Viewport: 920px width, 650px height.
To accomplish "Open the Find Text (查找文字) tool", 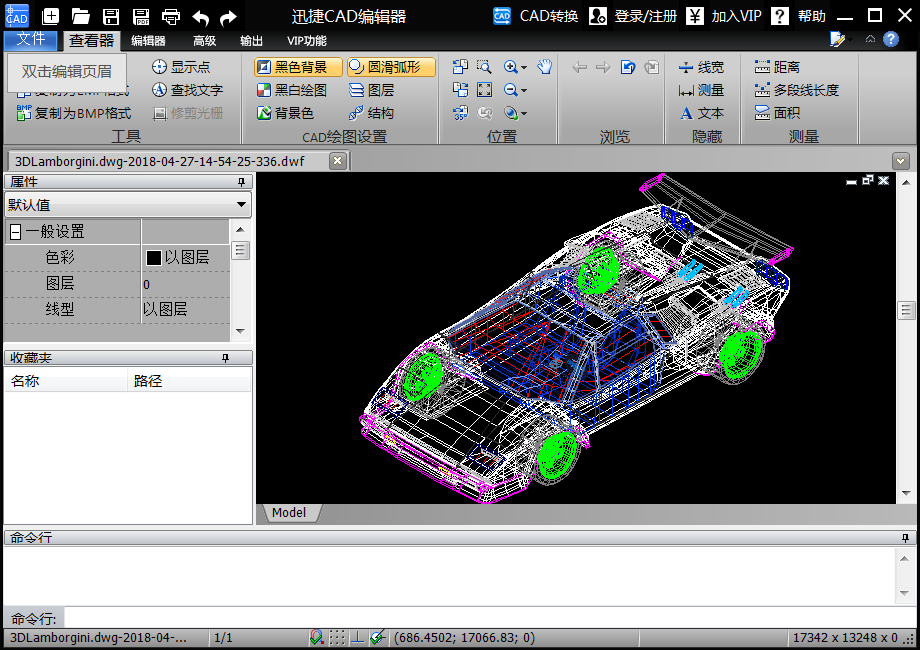I will 187,90.
